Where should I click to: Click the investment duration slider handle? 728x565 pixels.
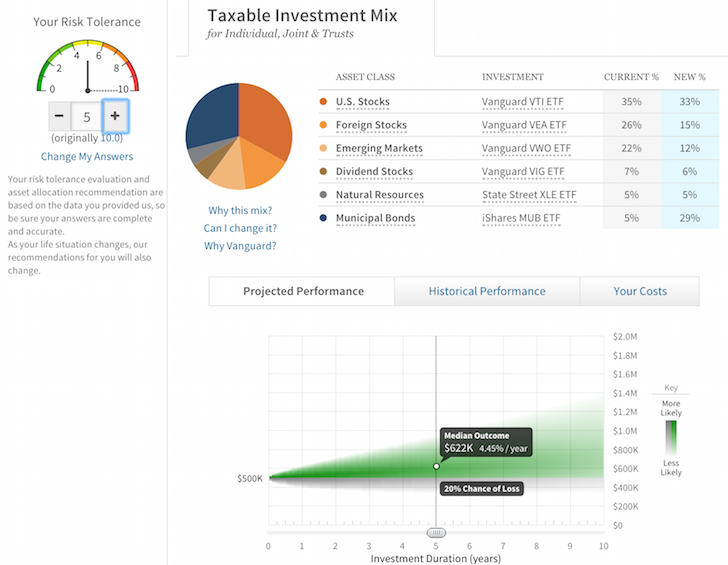pos(436,533)
